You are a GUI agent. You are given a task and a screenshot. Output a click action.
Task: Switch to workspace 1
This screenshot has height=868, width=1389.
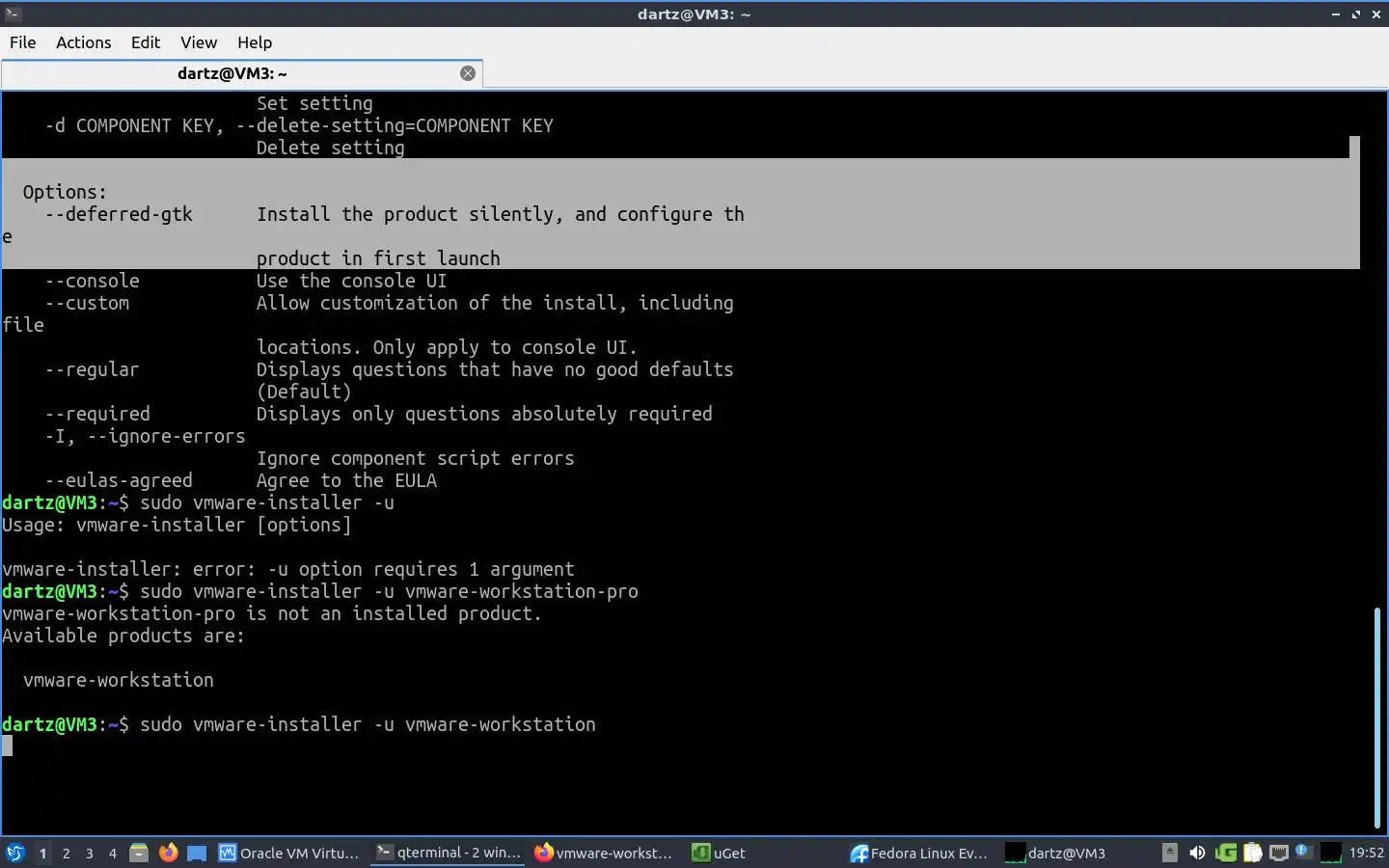click(x=42, y=853)
